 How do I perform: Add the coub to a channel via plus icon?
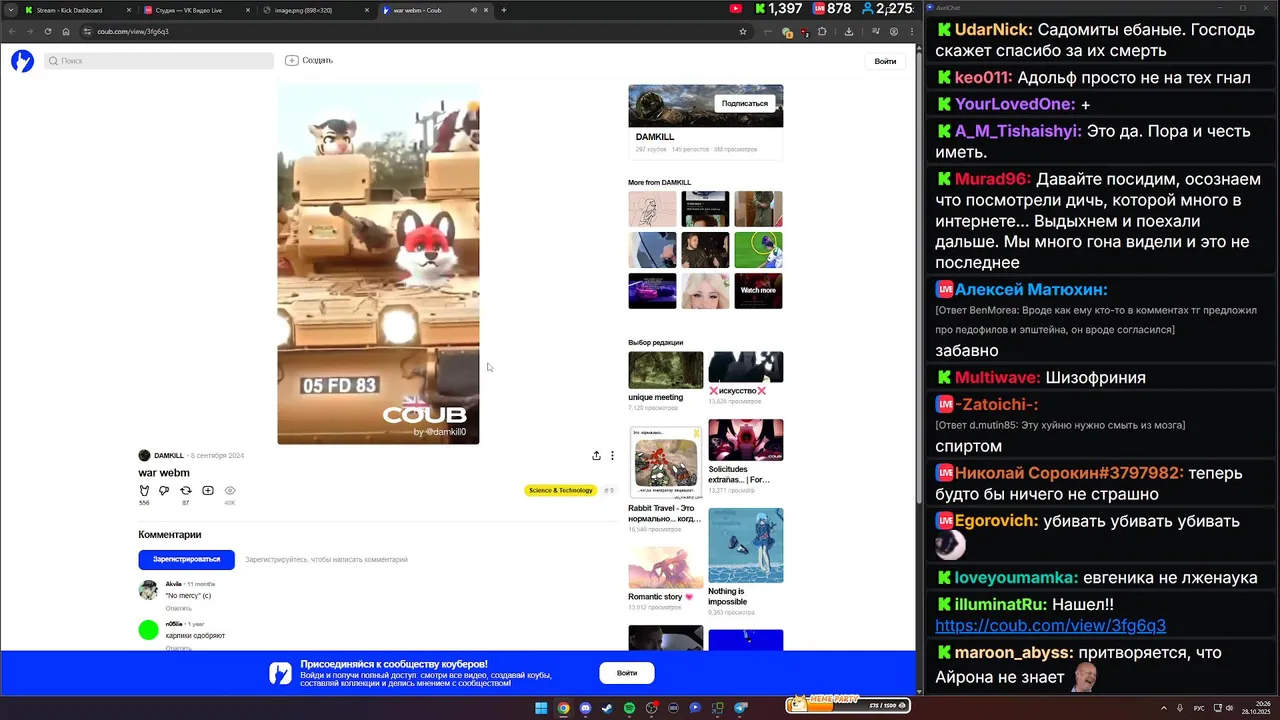point(207,490)
